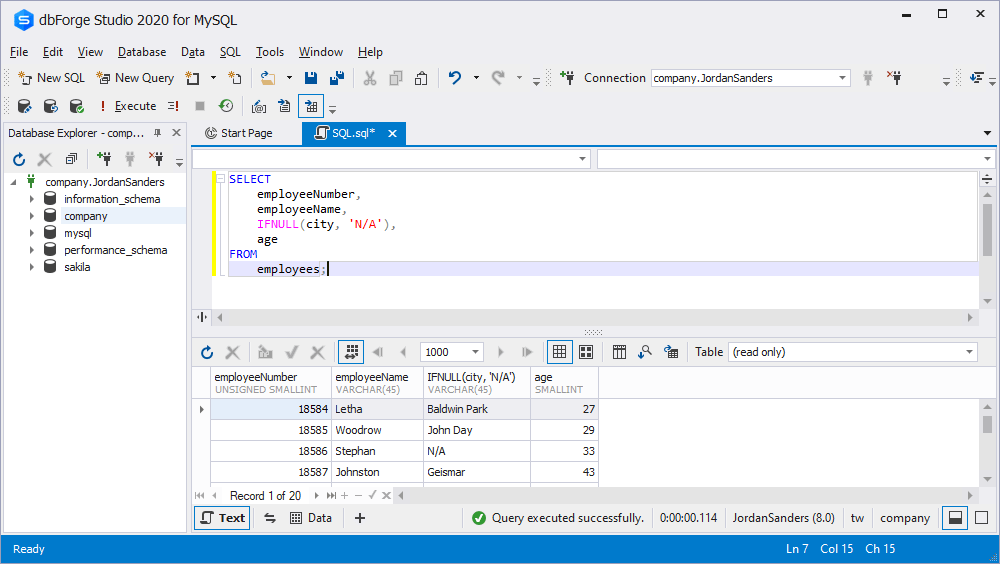Click the SQL editor vertical scrollbar
Viewport: 1000px width, 564px height.
click(987, 230)
